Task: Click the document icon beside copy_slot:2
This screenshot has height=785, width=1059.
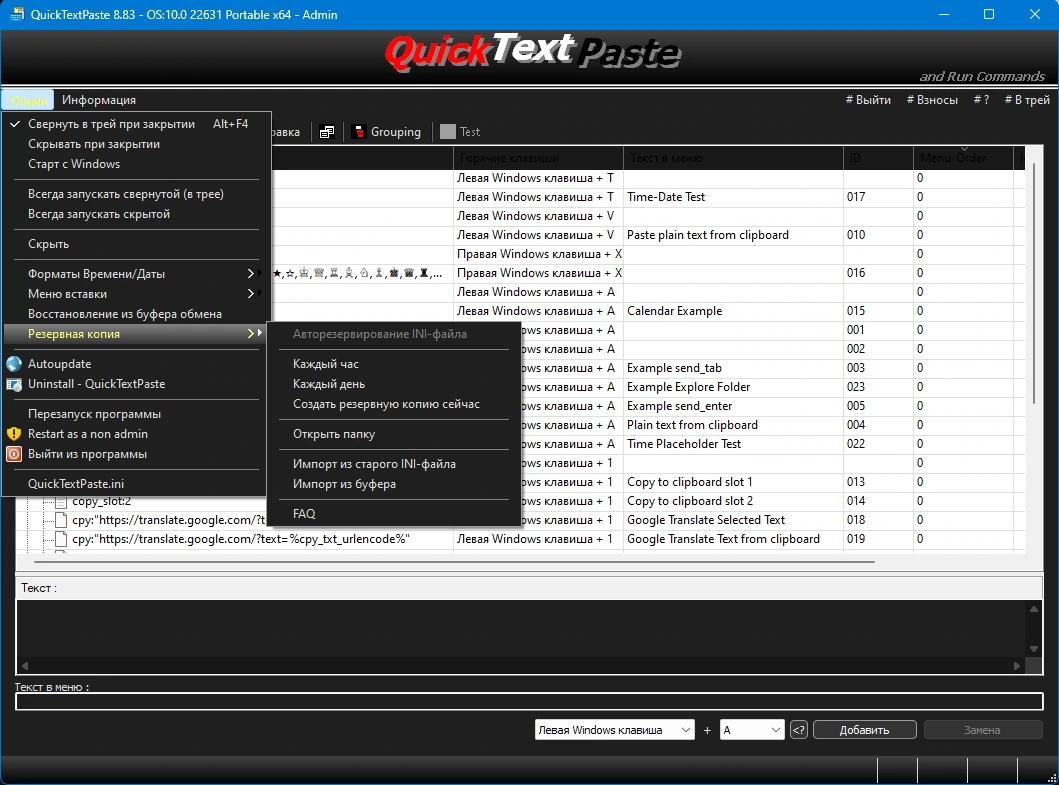Action: click(x=61, y=501)
